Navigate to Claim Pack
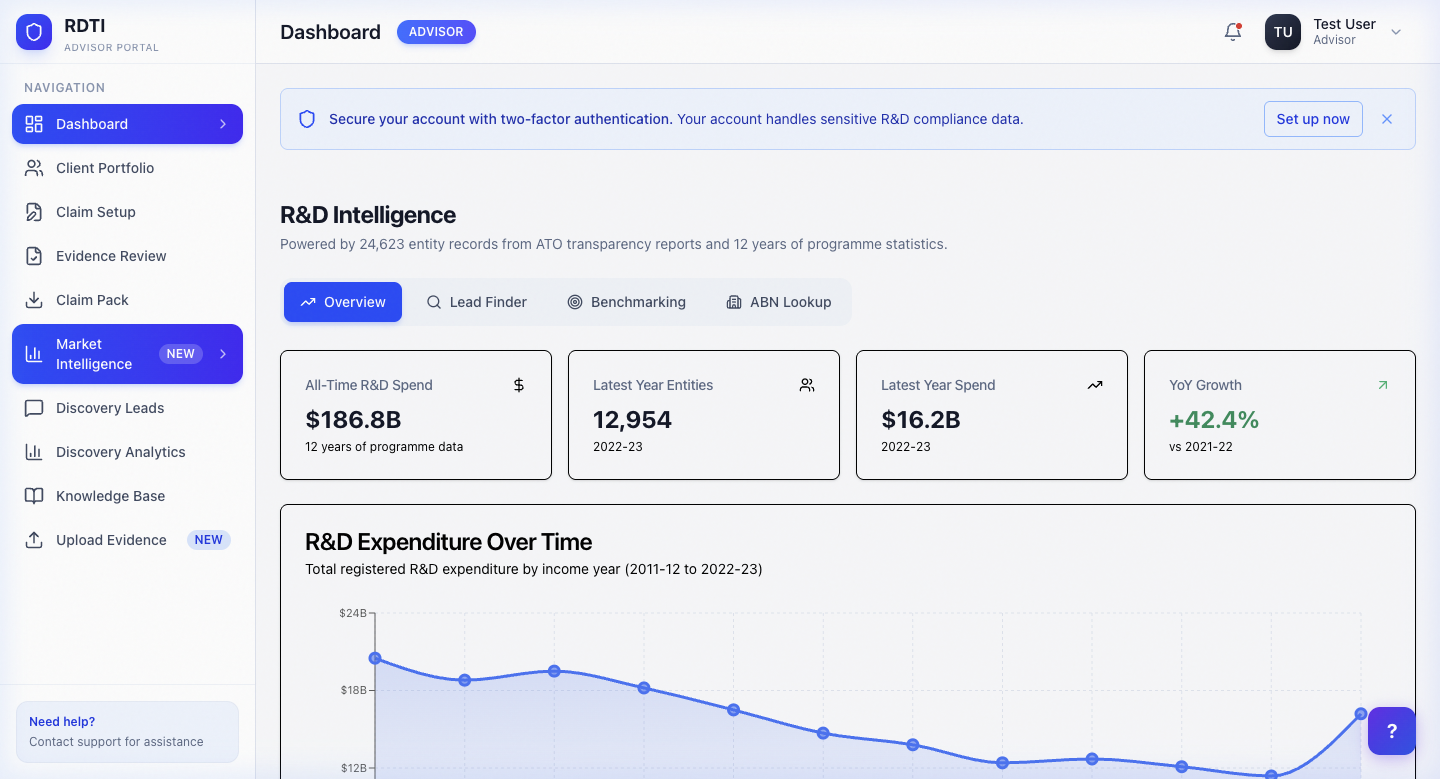Viewport: 1440px width, 779px height. tap(127, 300)
